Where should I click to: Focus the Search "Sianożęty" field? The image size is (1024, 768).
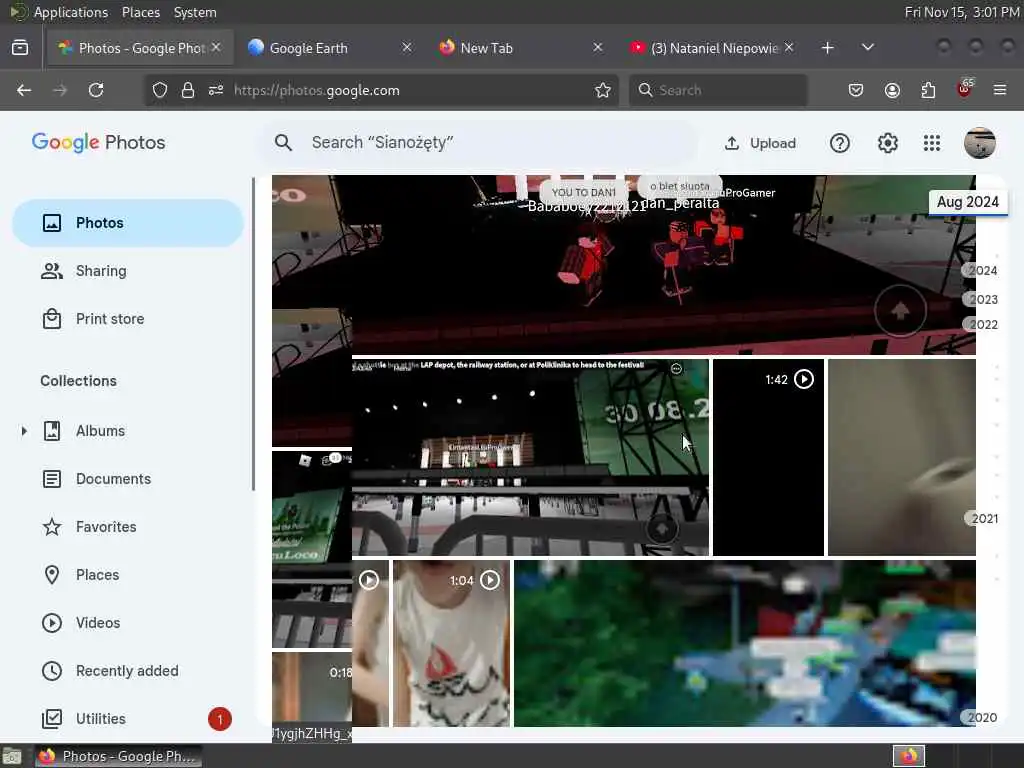pos(480,142)
